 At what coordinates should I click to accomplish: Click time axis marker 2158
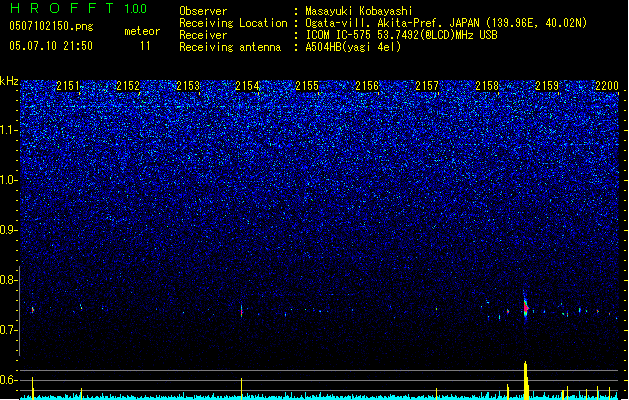click(487, 85)
